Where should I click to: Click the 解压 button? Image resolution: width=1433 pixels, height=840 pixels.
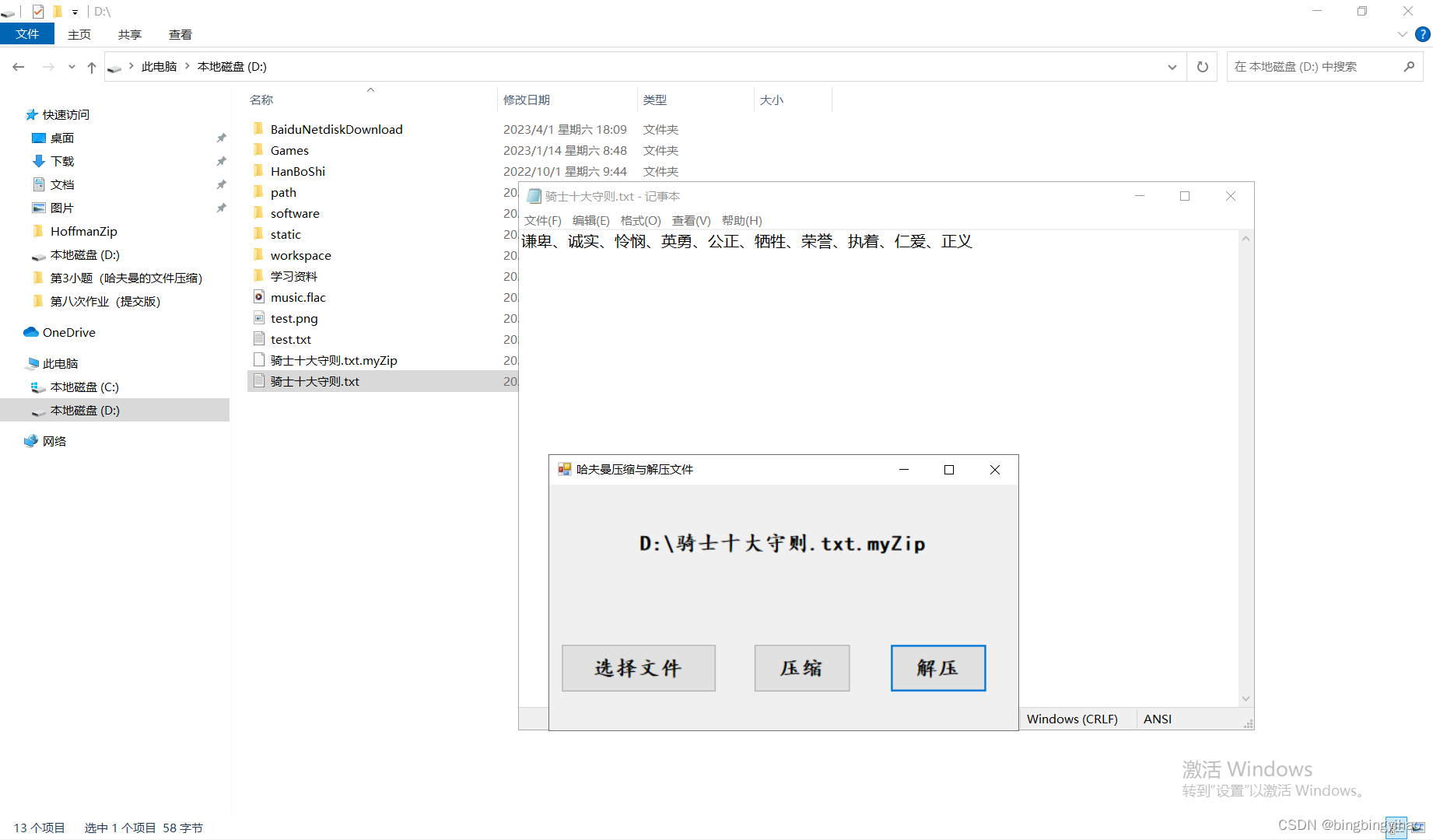click(938, 668)
